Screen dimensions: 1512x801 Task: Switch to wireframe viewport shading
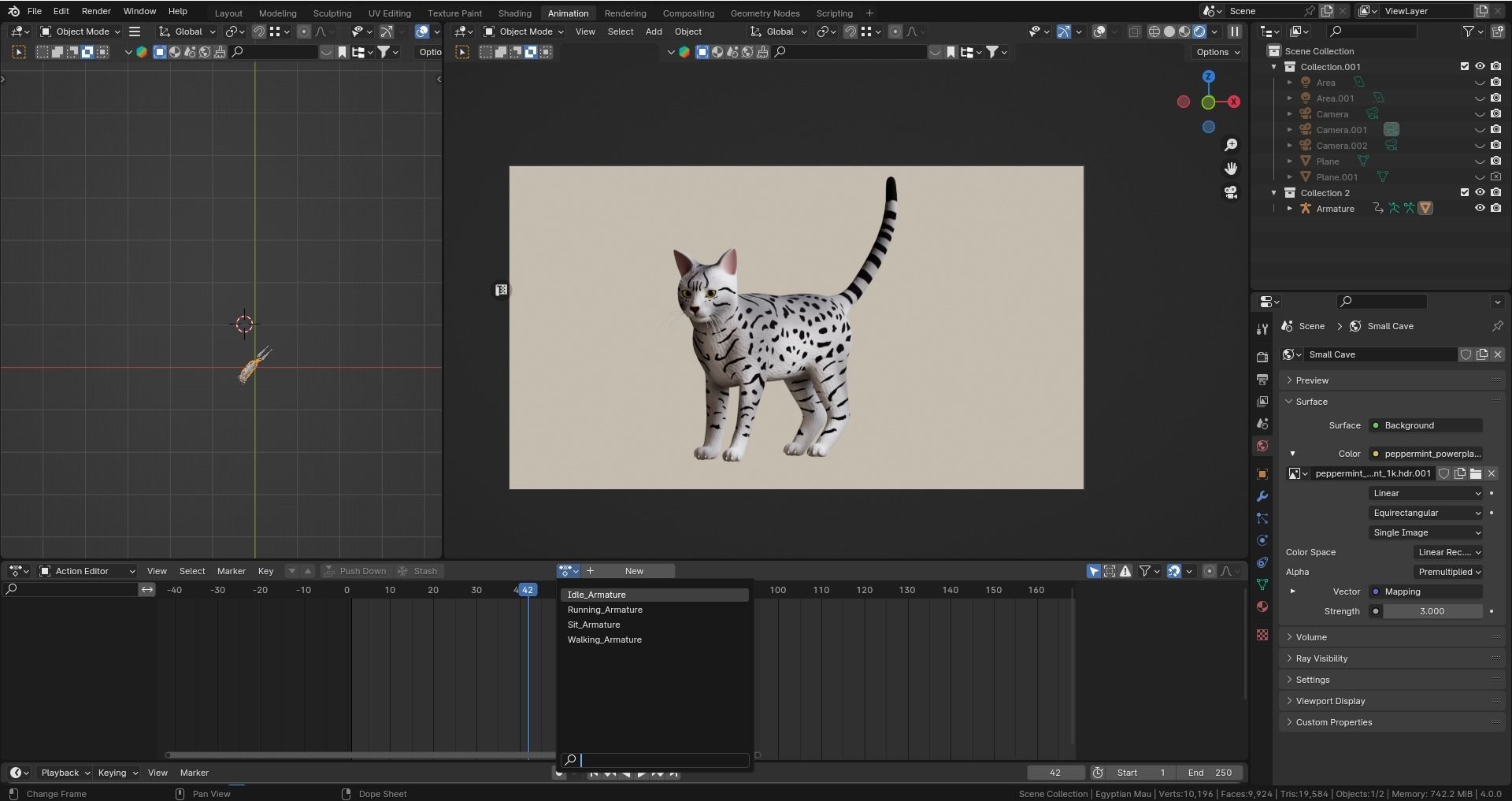[x=1154, y=32]
